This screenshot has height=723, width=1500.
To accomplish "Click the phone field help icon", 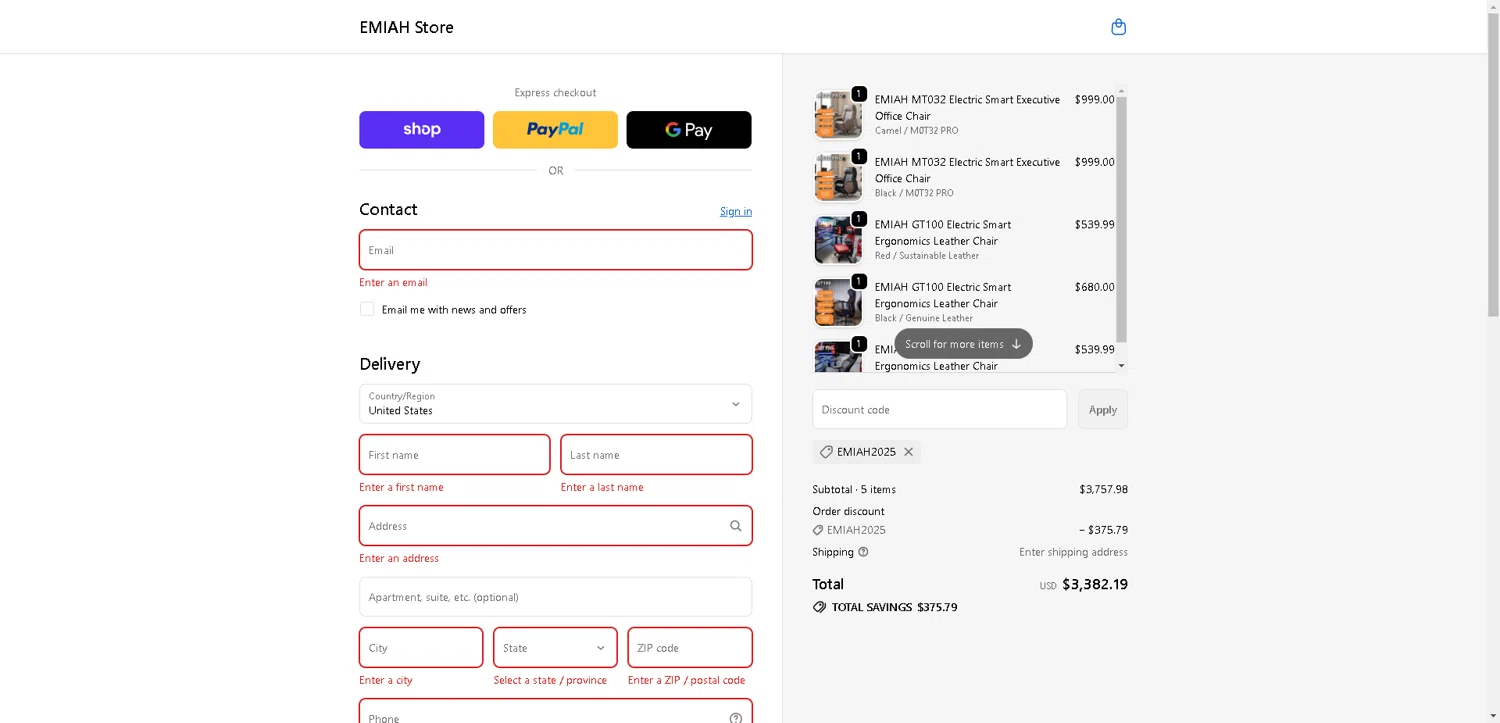I will (735, 717).
